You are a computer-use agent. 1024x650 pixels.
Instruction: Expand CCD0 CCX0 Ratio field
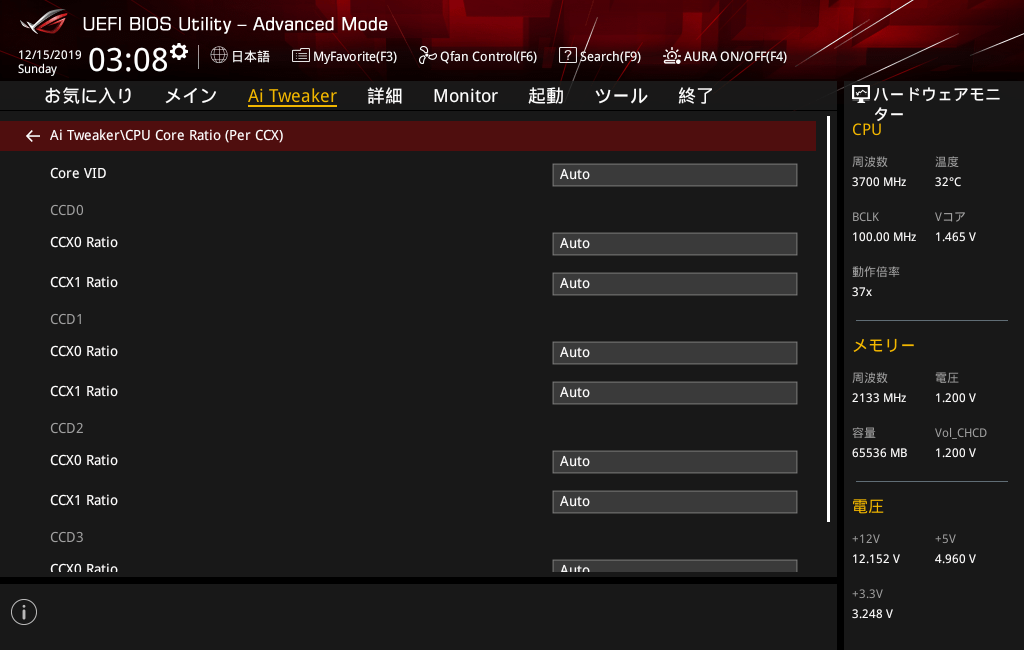click(674, 244)
